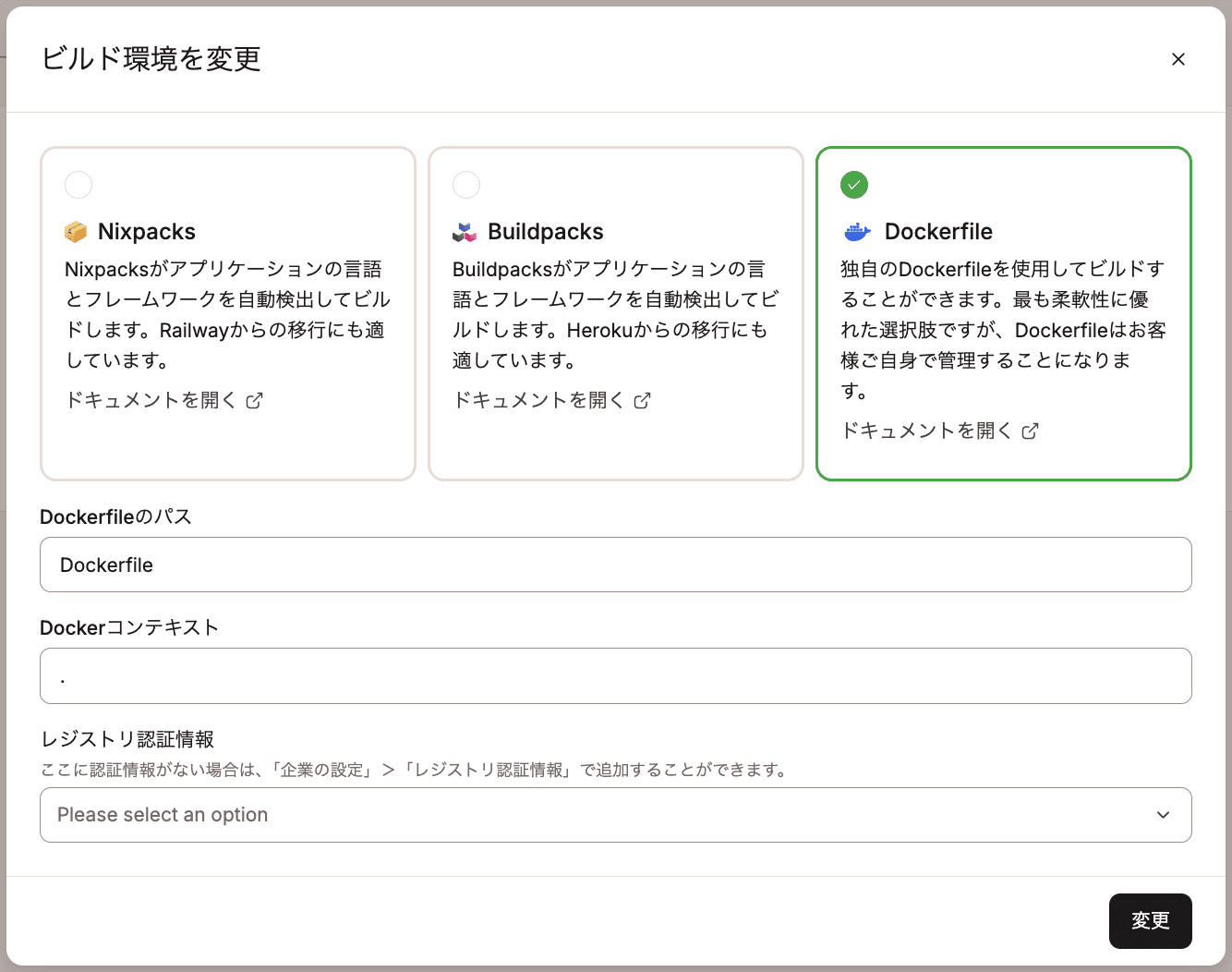The width and height of the screenshot is (1232, 972).
Task: Select the Nixpacks radio button
Action: point(79,185)
